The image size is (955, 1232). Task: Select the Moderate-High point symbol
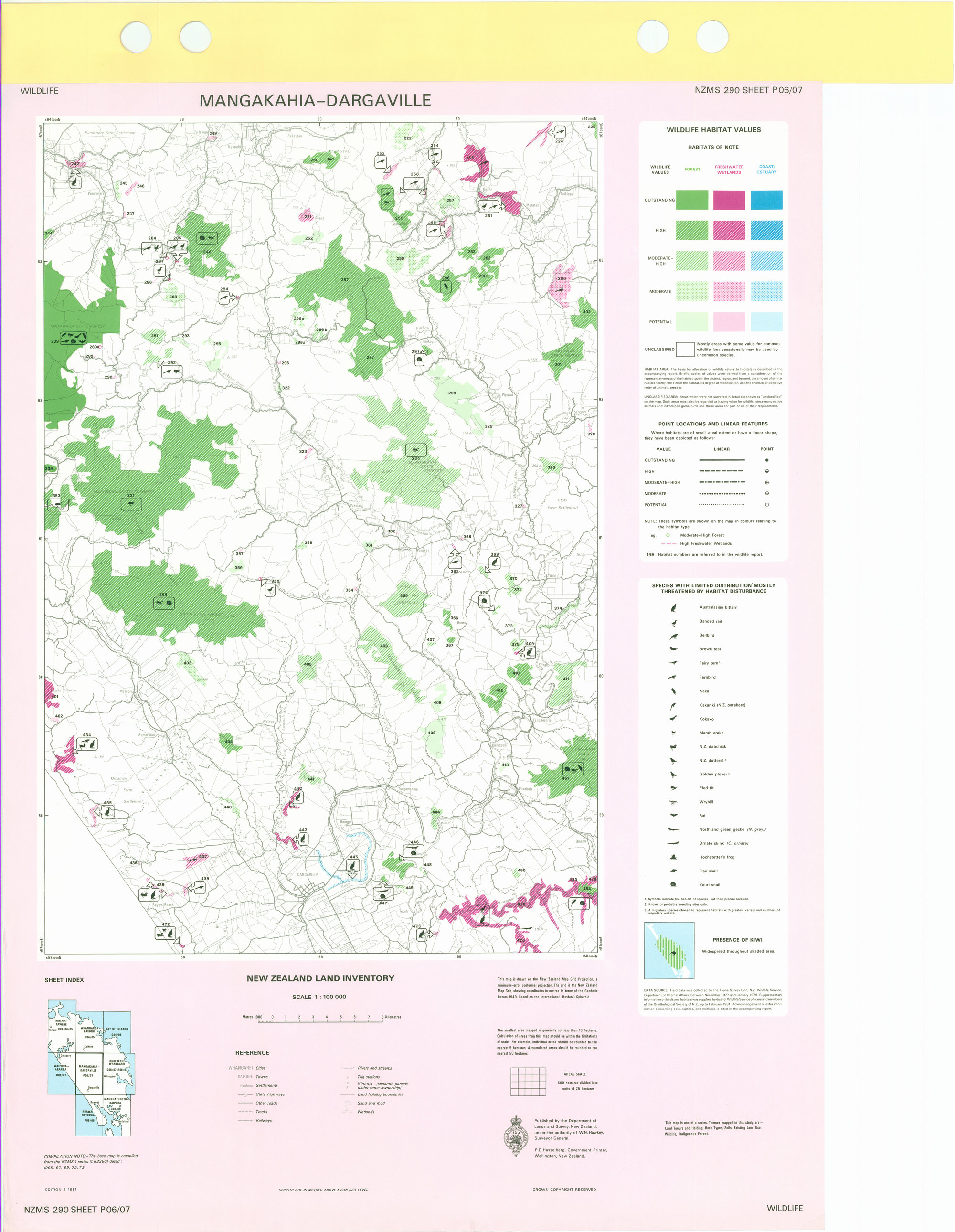click(x=767, y=482)
